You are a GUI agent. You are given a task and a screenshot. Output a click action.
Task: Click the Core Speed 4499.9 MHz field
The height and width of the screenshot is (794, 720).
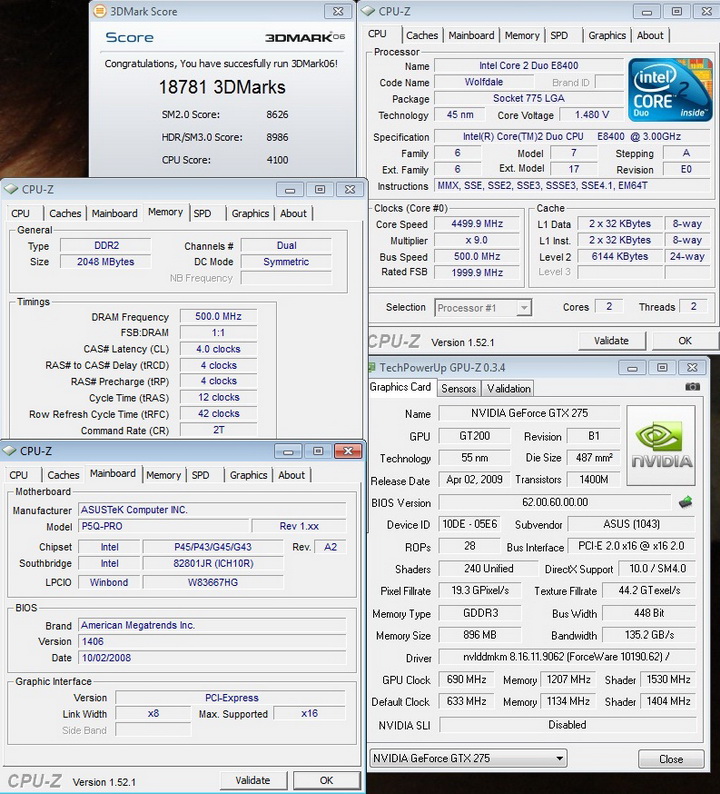pyautogui.click(x=477, y=224)
